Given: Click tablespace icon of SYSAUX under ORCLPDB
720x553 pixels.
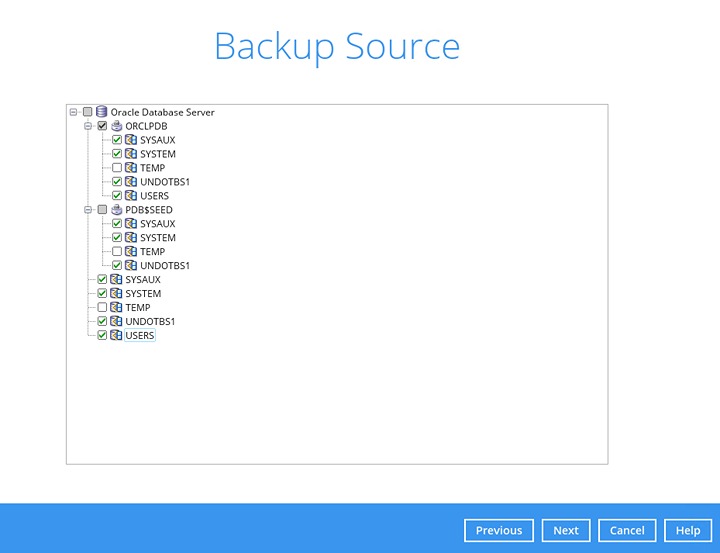Looking at the screenshot, I should [131, 140].
